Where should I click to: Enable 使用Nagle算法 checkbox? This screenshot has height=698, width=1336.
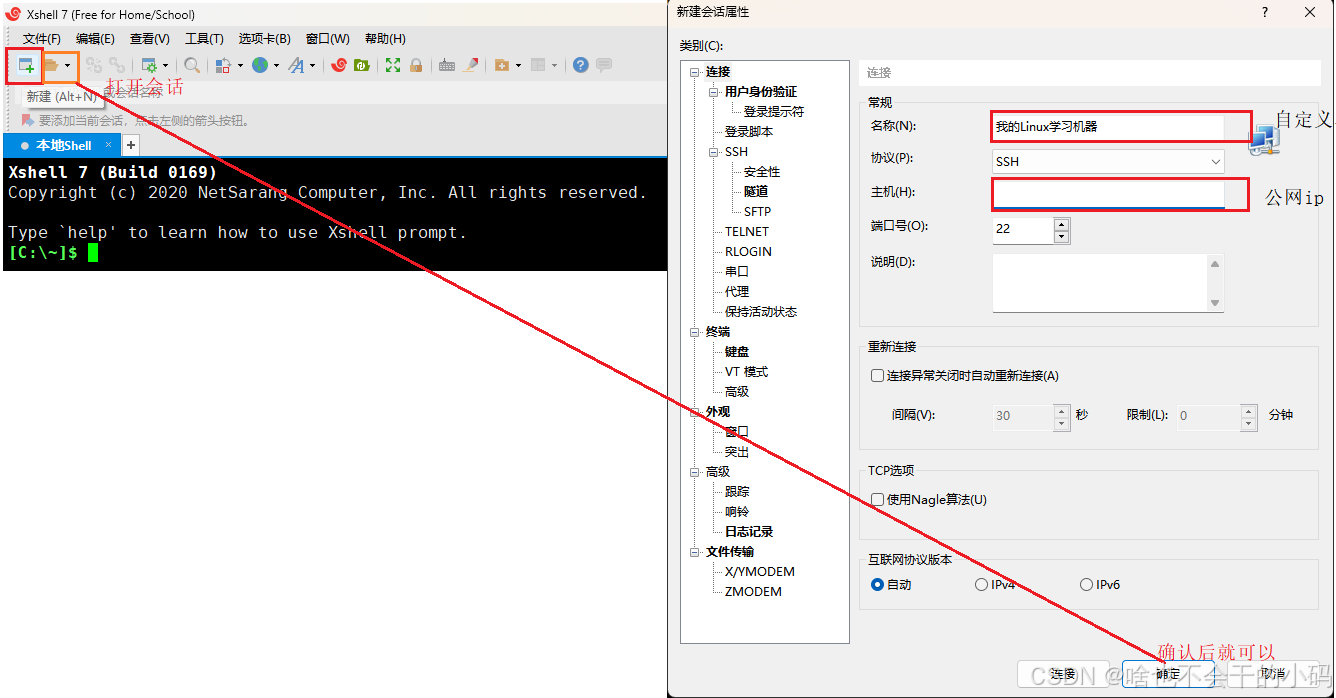pyautogui.click(x=877, y=499)
